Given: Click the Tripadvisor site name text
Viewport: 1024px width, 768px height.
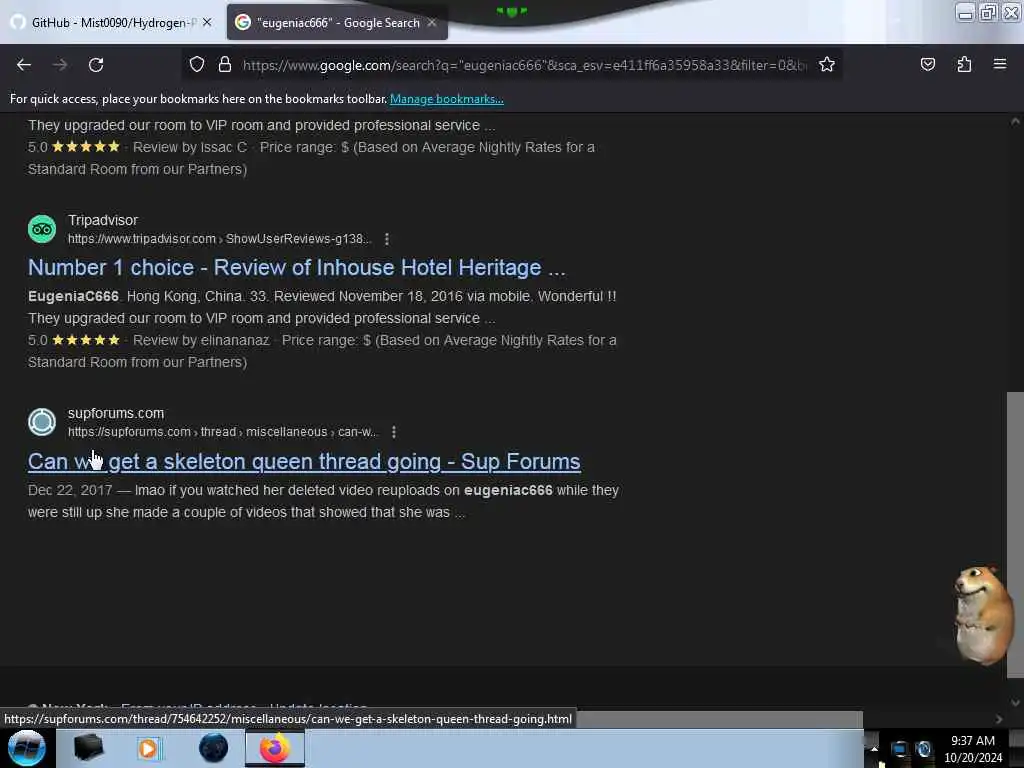Looking at the screenshot, I should coord(103,220).
